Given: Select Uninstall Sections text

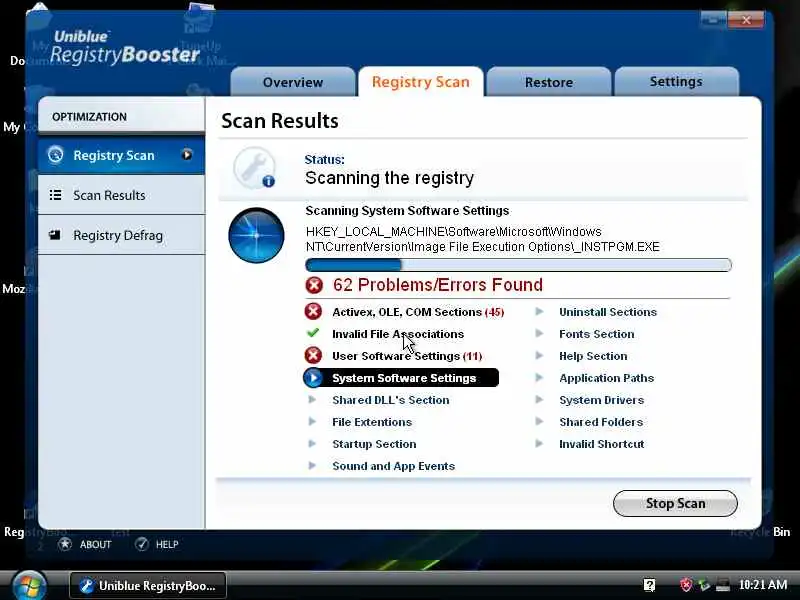Looking at the screenshot, I should [x=608, y=312].
